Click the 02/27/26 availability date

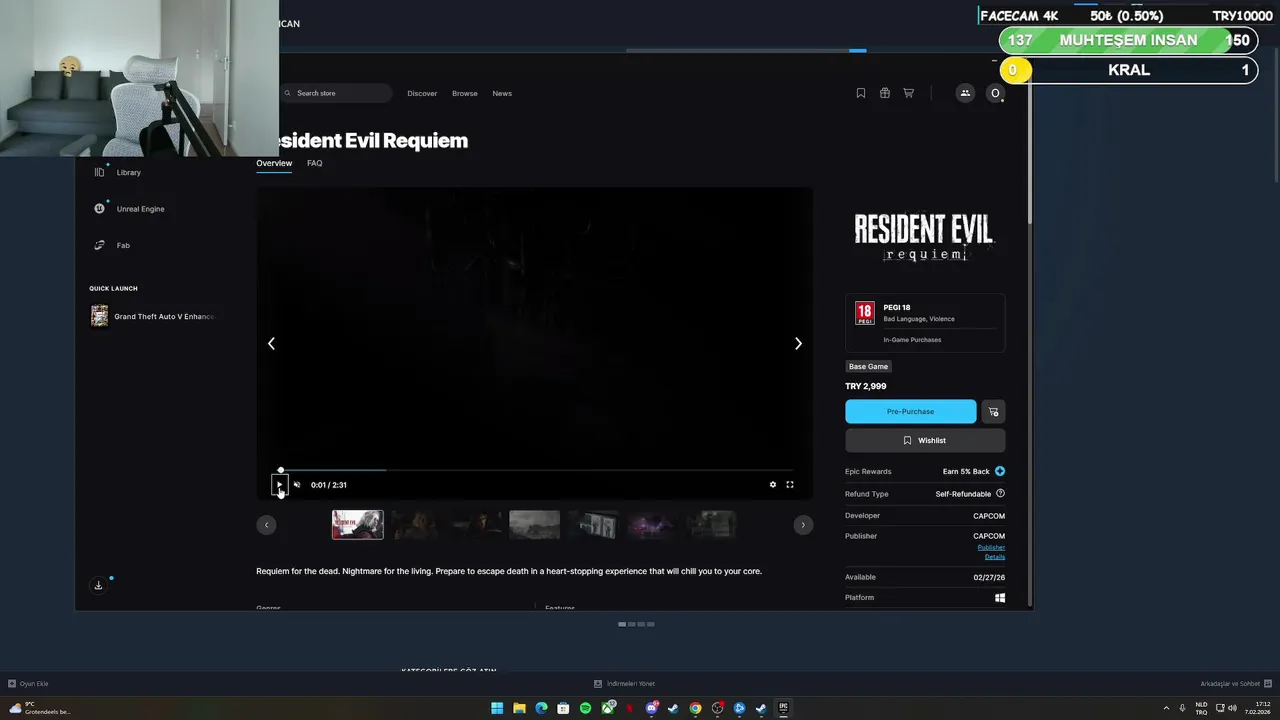(989, 577)
